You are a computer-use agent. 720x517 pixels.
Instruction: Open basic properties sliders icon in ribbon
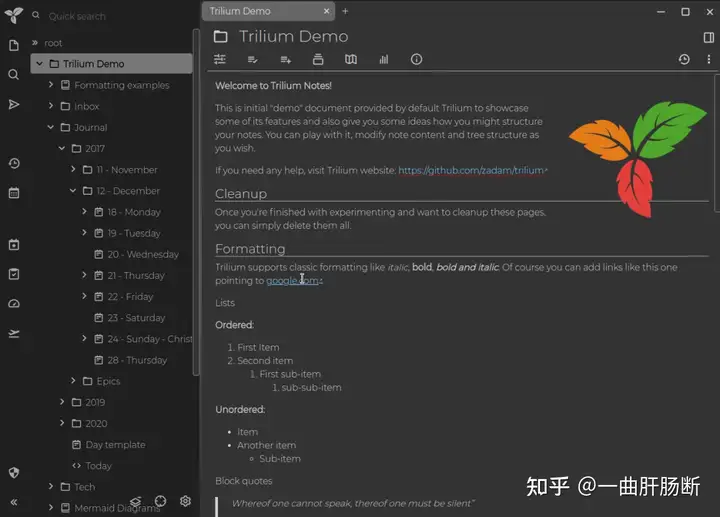220,59
